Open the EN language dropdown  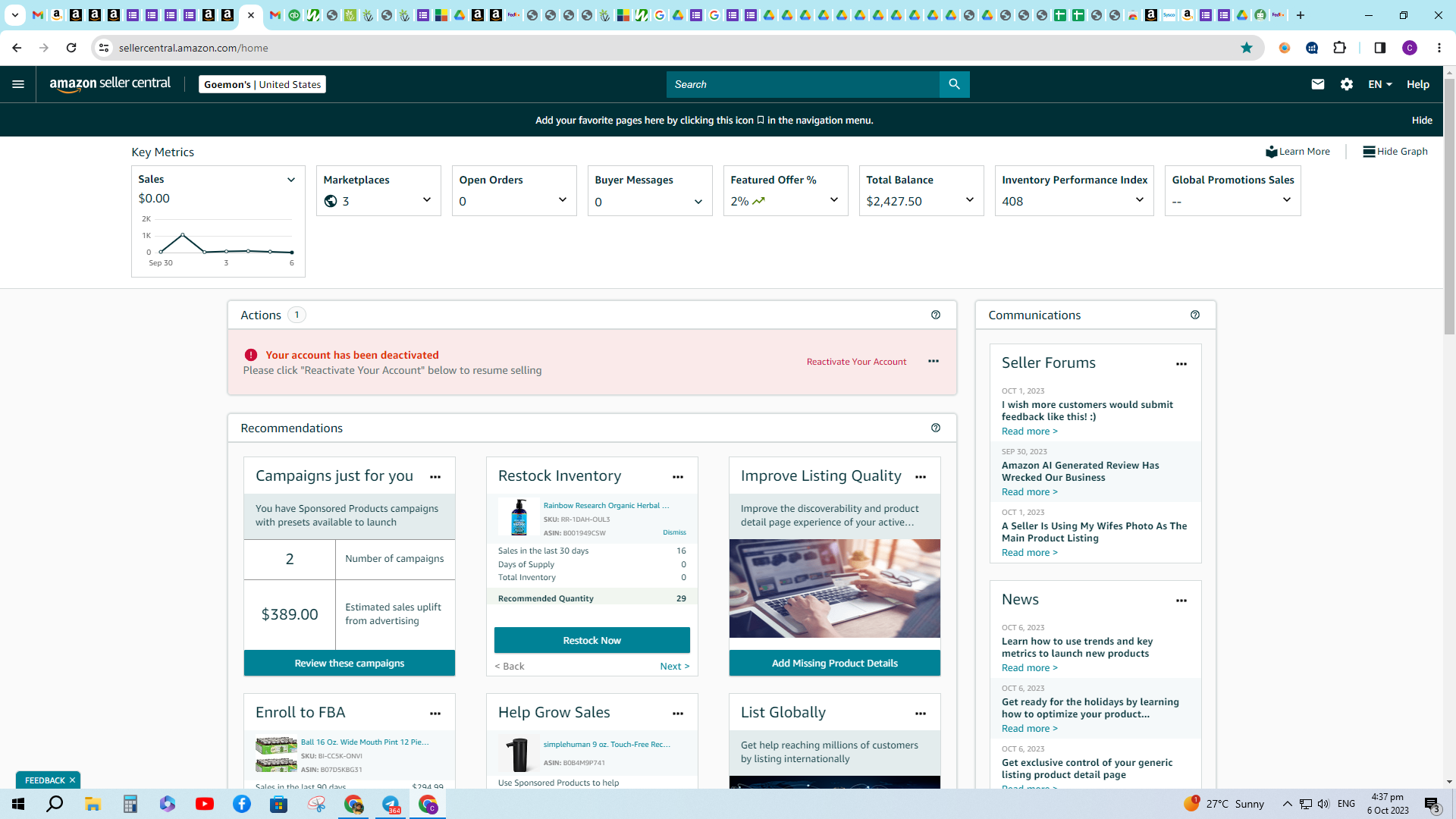[1380, 84]
